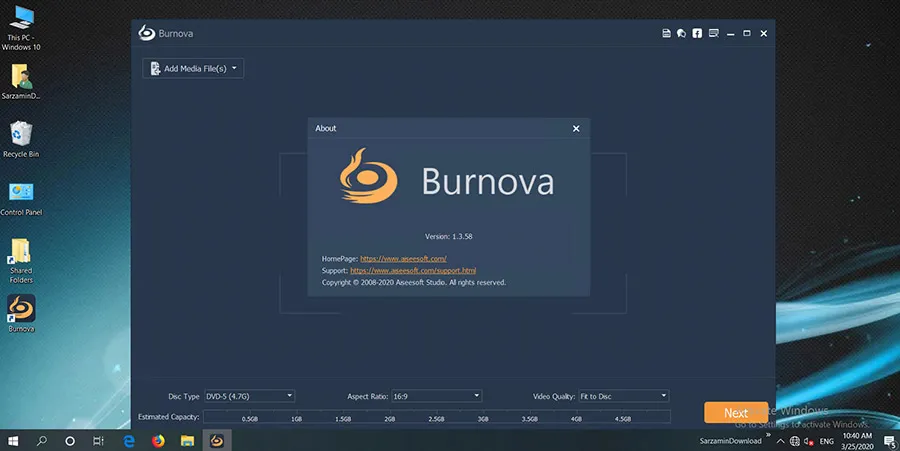Close the About dialog
Image resolution: width=900 pixels, height=451 pixels.
(576, 129)
